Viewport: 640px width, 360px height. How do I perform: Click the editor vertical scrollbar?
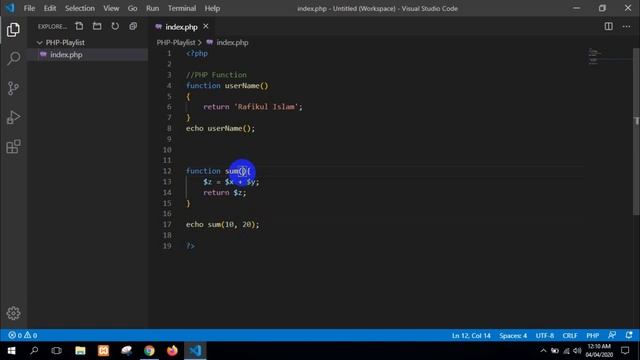[x=636, y=131]
